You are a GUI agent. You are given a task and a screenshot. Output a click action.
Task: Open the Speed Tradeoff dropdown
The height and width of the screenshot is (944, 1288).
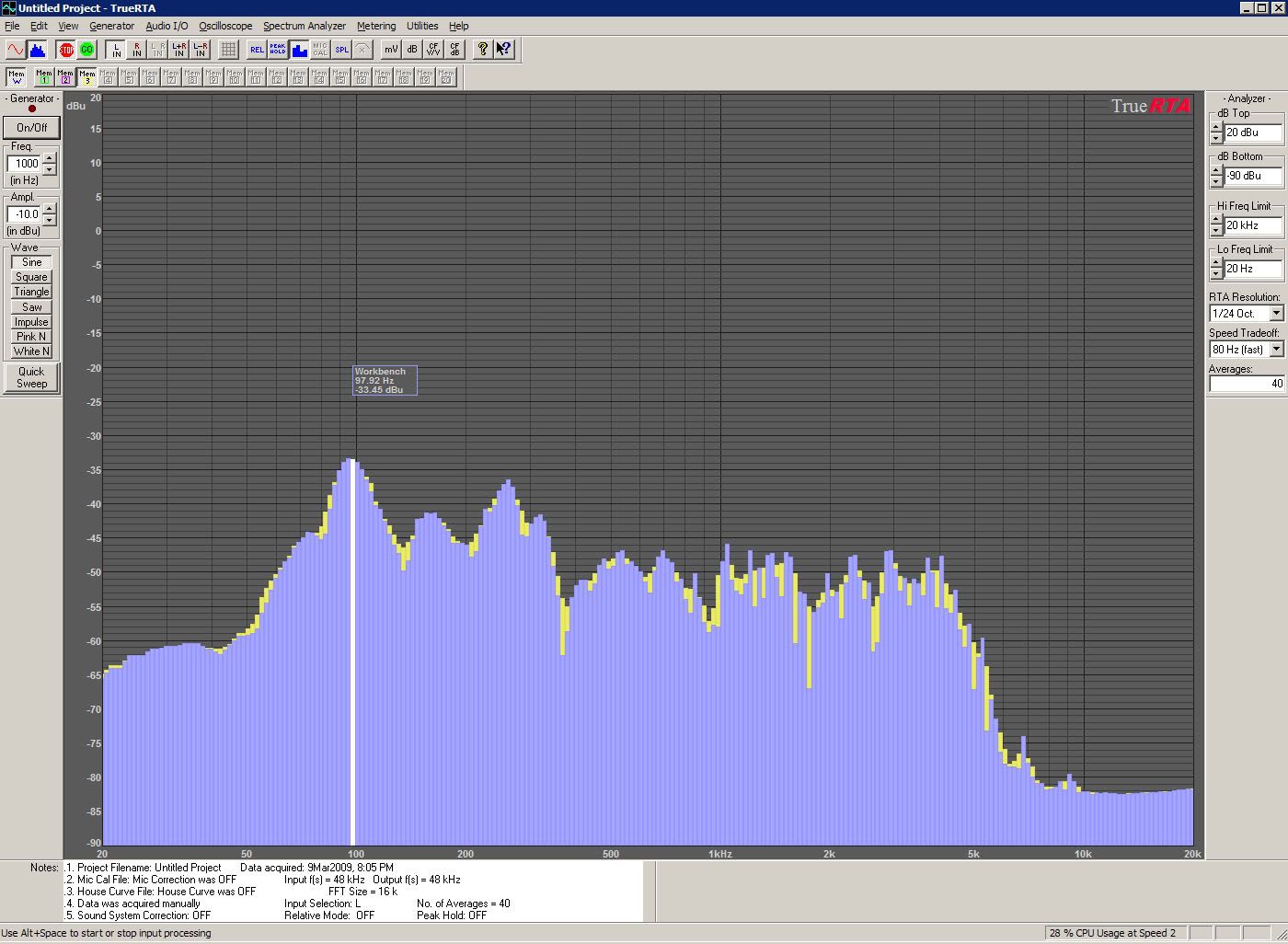tap(1276, 350)
